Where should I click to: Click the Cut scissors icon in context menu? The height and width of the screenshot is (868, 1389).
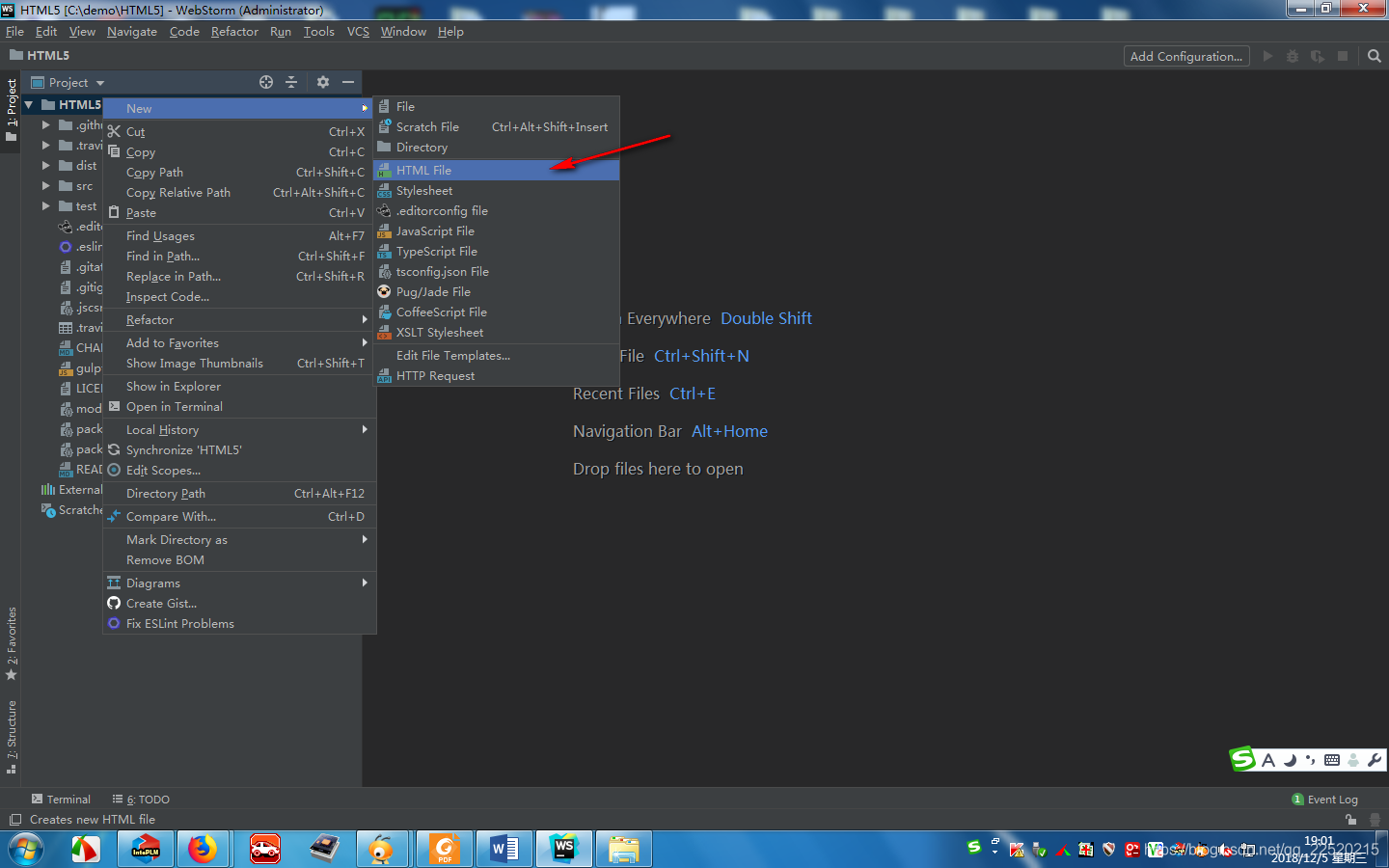[114, 131]
